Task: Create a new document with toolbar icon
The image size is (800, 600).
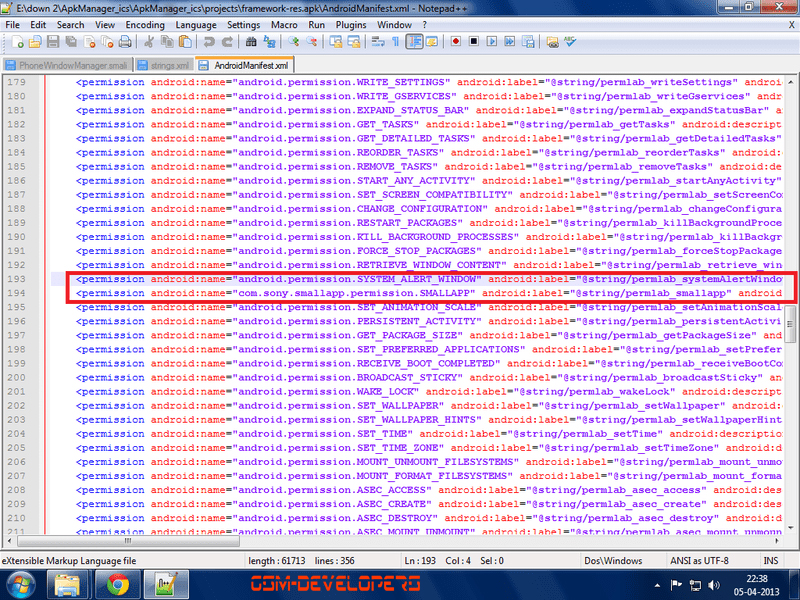Action: 17,42
